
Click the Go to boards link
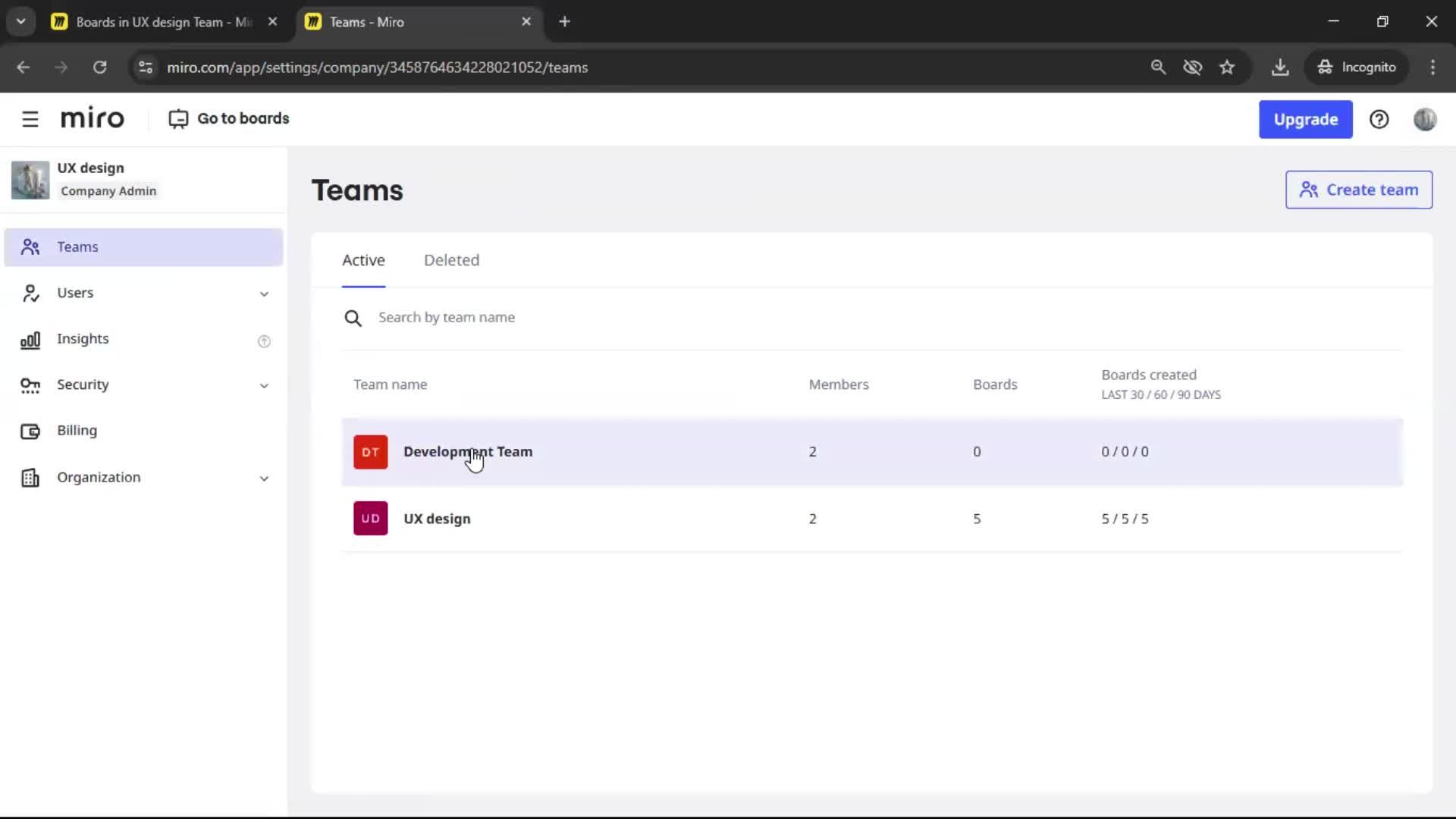[229, 119]
